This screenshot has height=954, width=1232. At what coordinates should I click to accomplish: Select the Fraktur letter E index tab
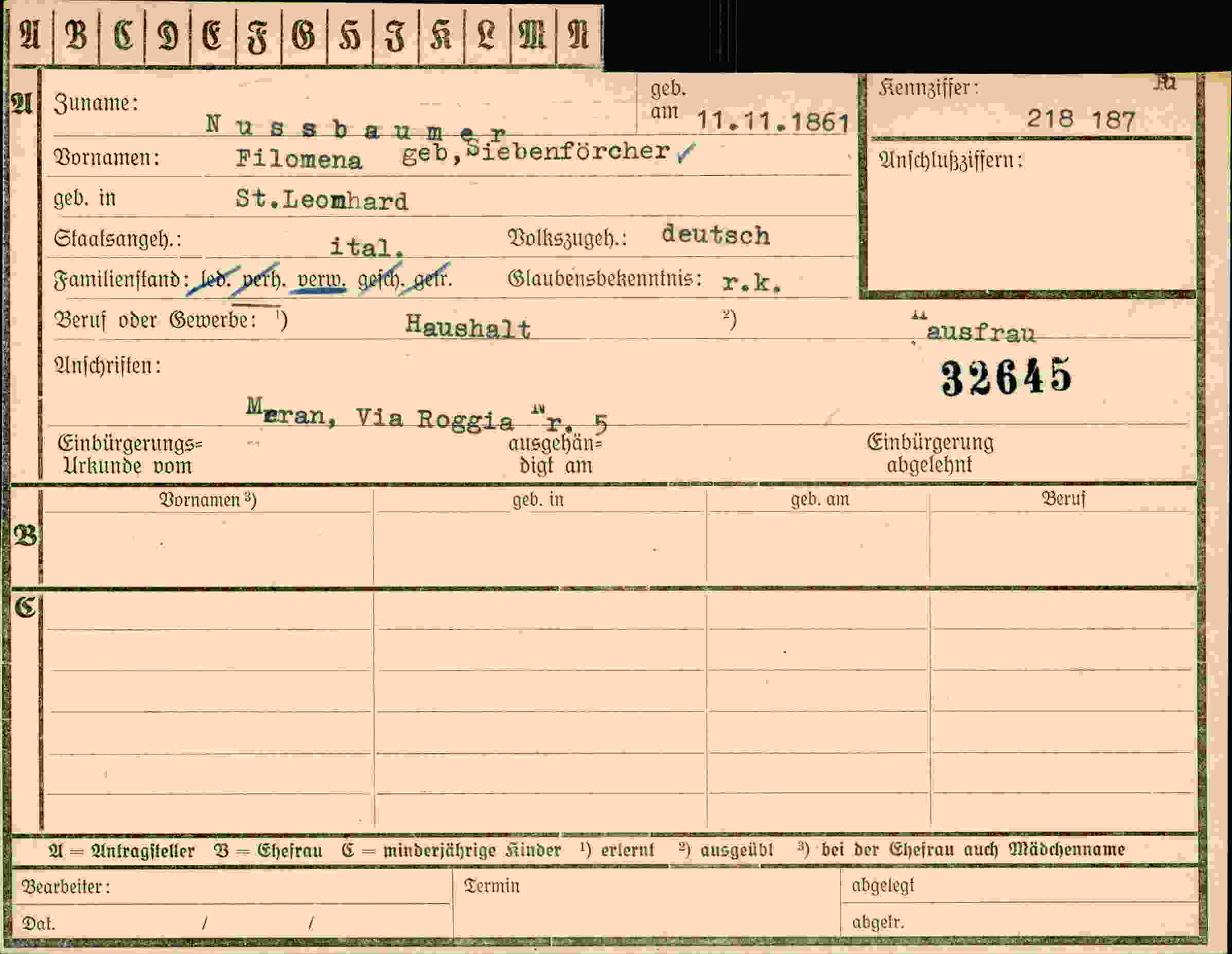[x=213, y=36]
